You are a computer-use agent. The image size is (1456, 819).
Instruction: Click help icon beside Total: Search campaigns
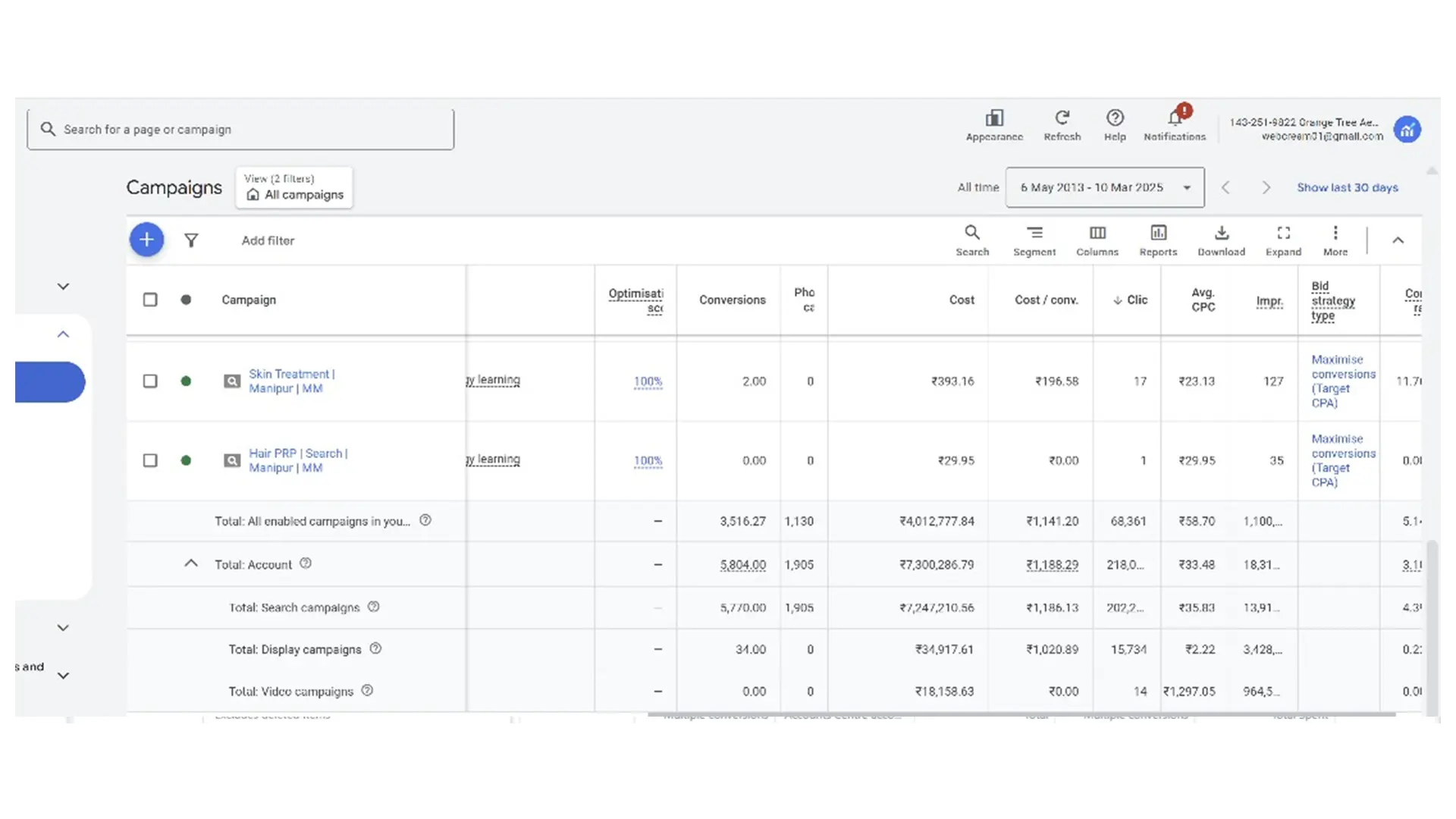373,607
